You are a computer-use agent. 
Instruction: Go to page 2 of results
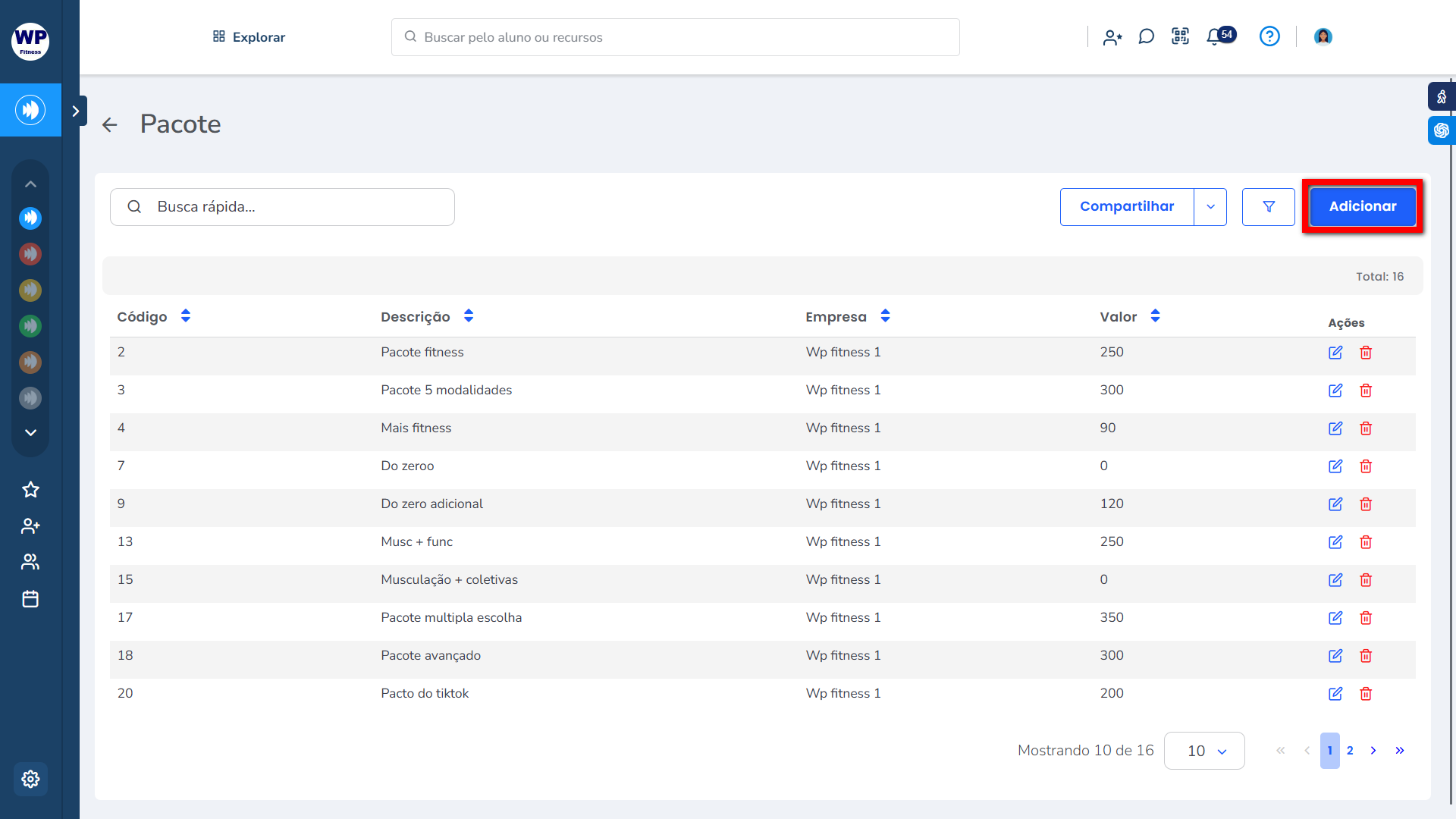[1350, 751]
